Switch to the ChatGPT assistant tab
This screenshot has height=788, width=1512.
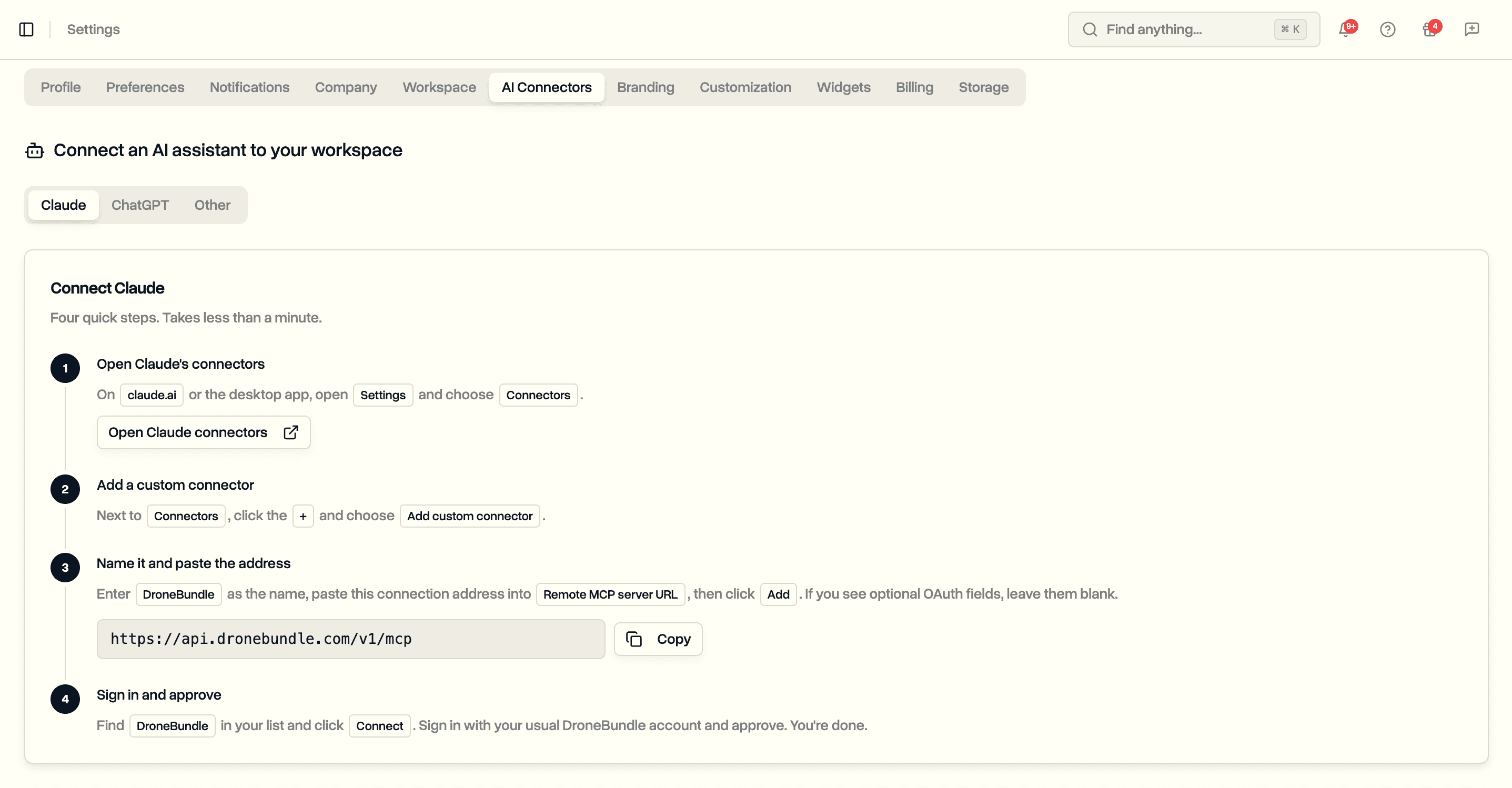click(x=140, y=205)
